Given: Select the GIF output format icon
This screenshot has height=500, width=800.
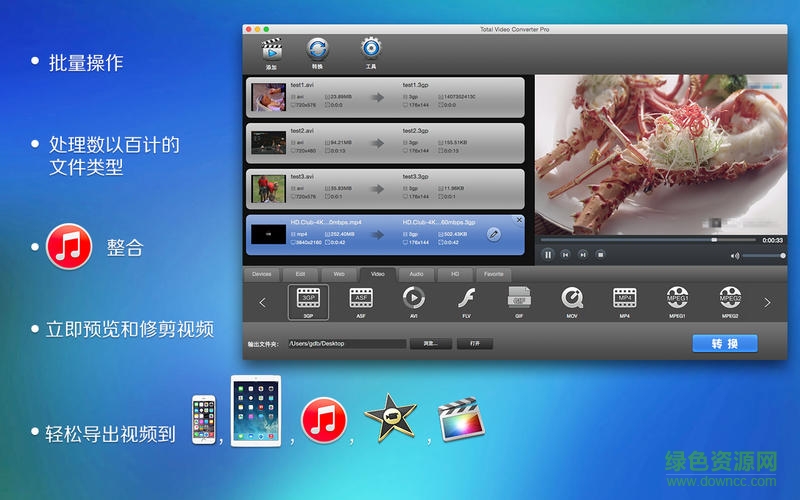Looking at the screenshot, I should tap(519, 298).
